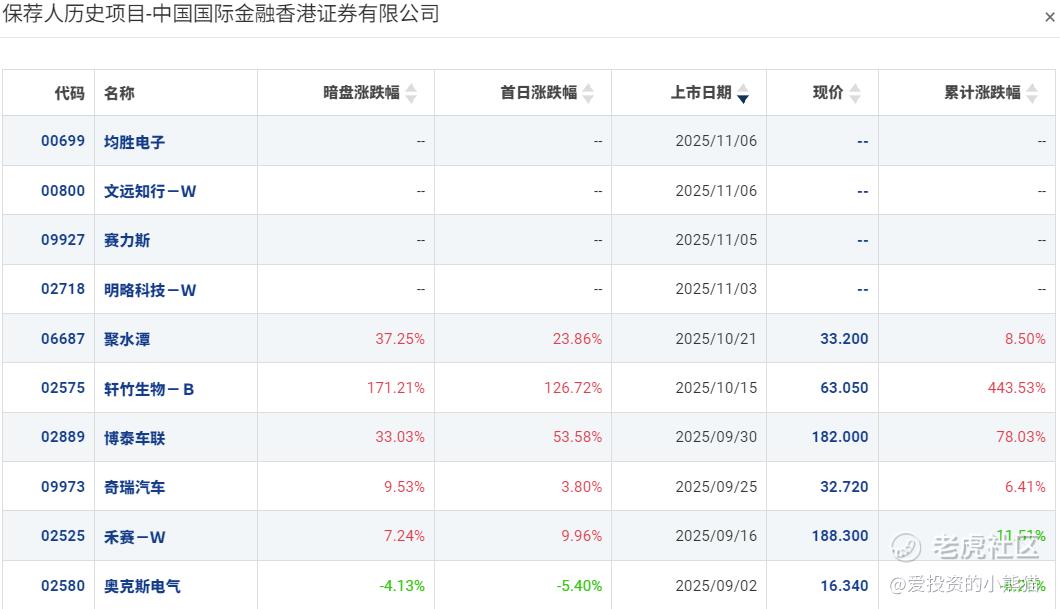The height and width of the screenshot is (609, 1060).
Task: Close the sponsor history dialog
Action: 1050,18
